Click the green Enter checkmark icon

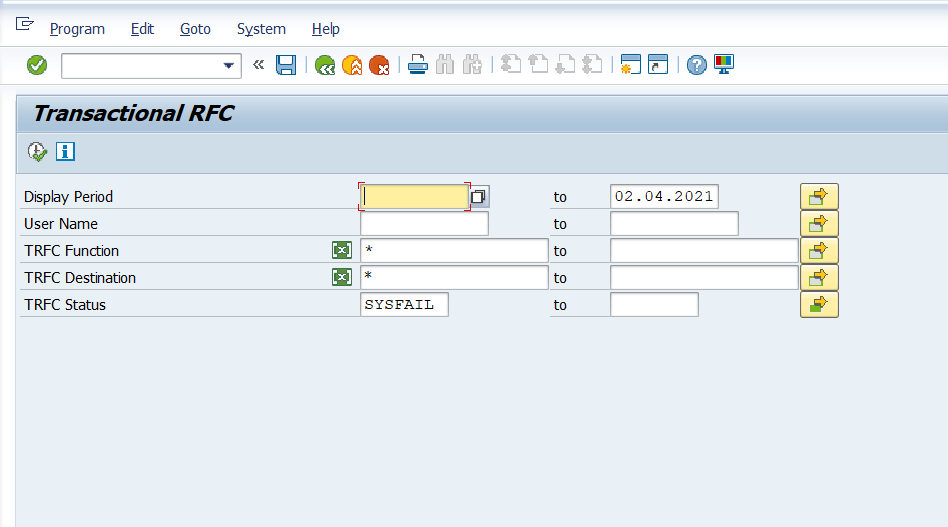[x=37, y=65]
